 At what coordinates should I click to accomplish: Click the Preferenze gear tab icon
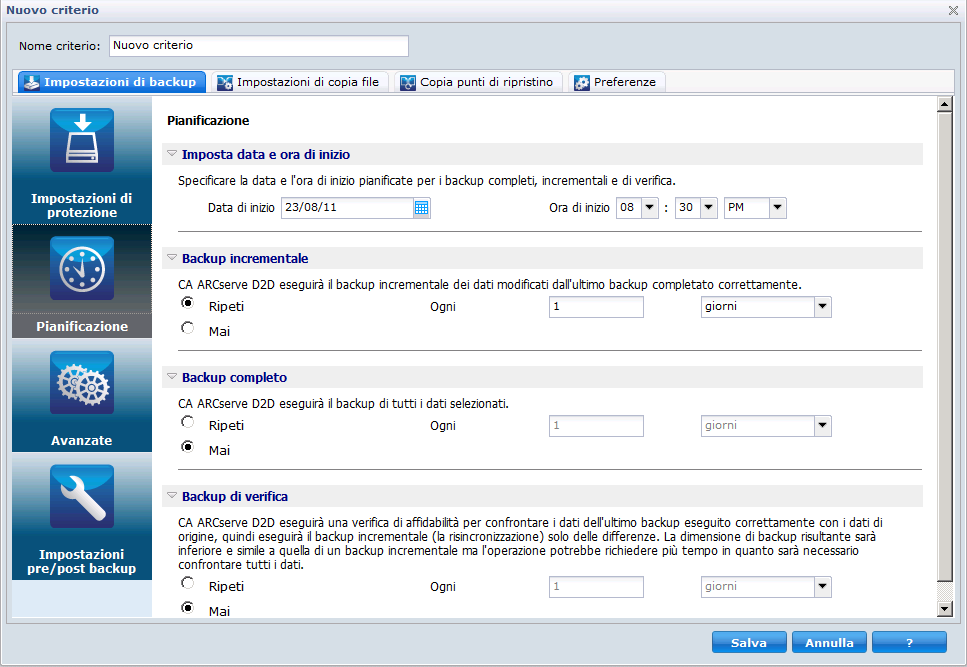coord(582,83)
